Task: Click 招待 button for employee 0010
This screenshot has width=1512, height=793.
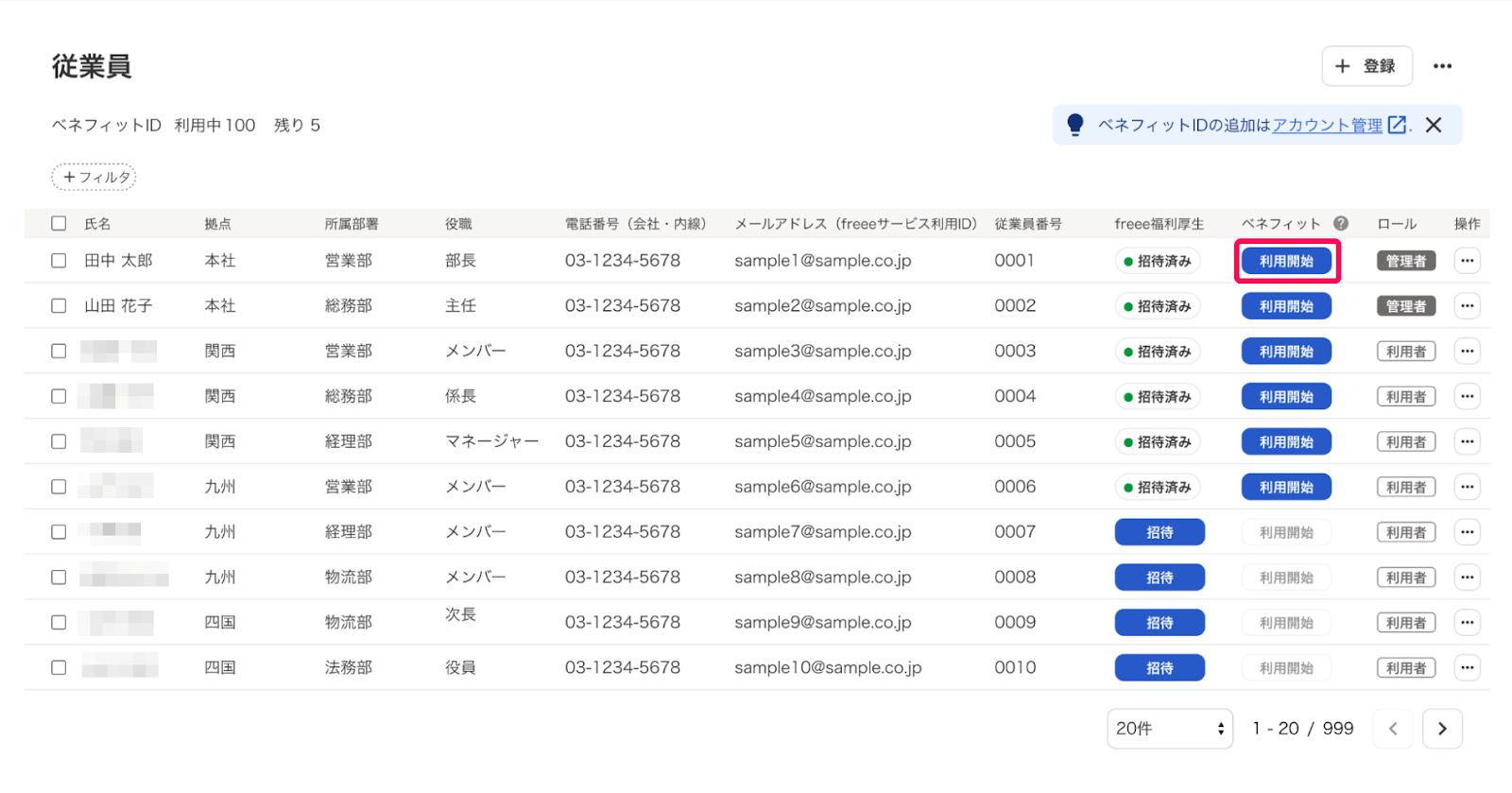Action: 1160,668
